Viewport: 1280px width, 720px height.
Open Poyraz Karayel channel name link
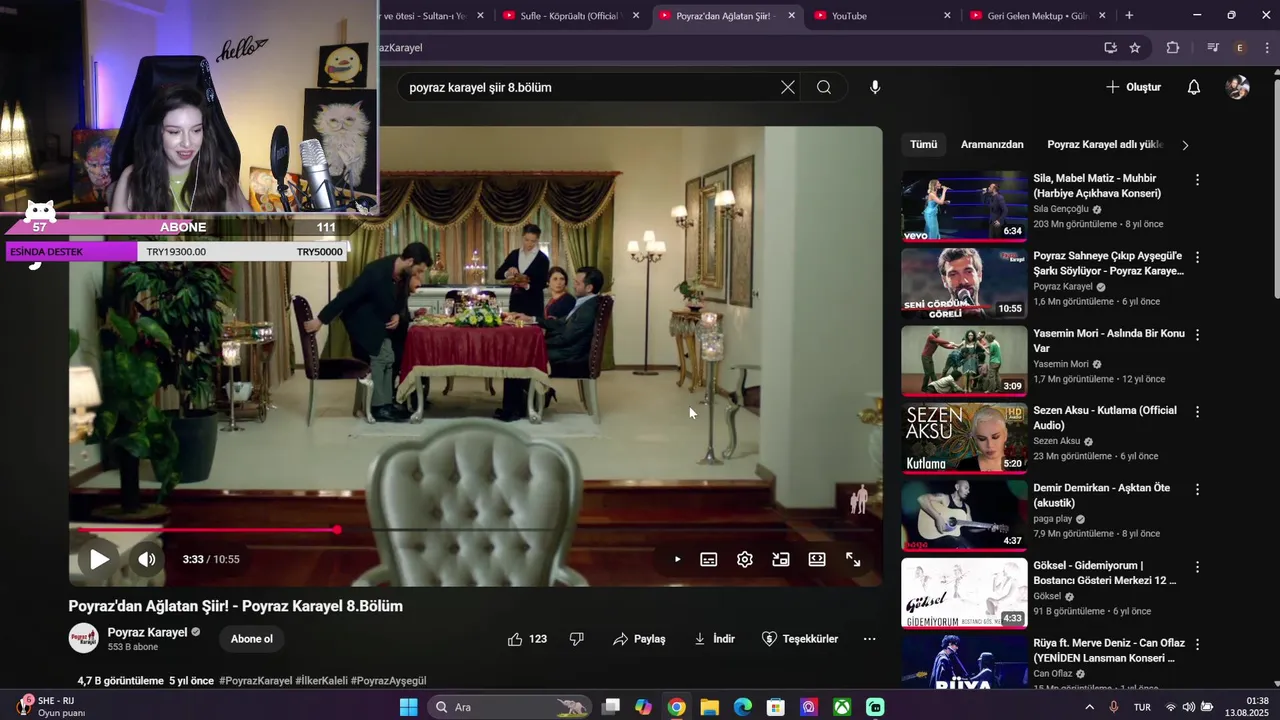(x=147, y=632)
